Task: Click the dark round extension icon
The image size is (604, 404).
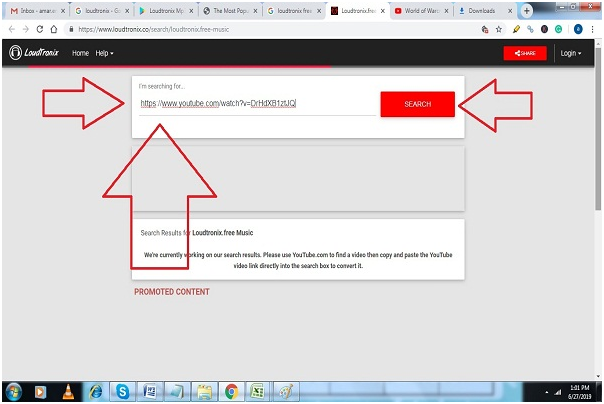Action: 544,29
